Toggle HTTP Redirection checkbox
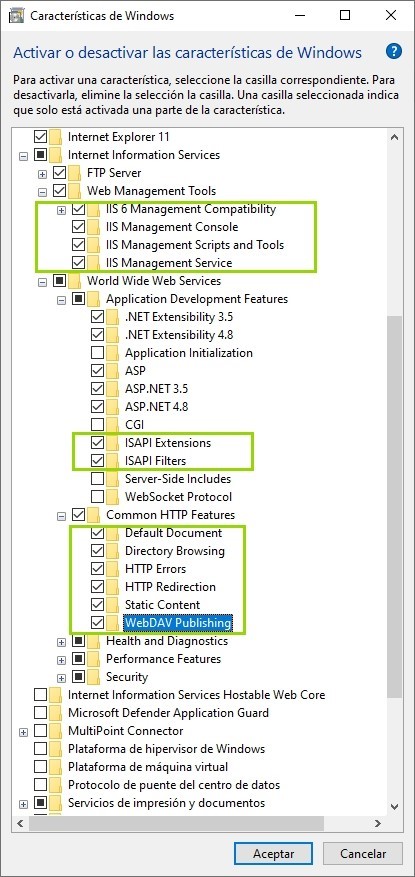The image size is (415, 877). click(98, 587)
